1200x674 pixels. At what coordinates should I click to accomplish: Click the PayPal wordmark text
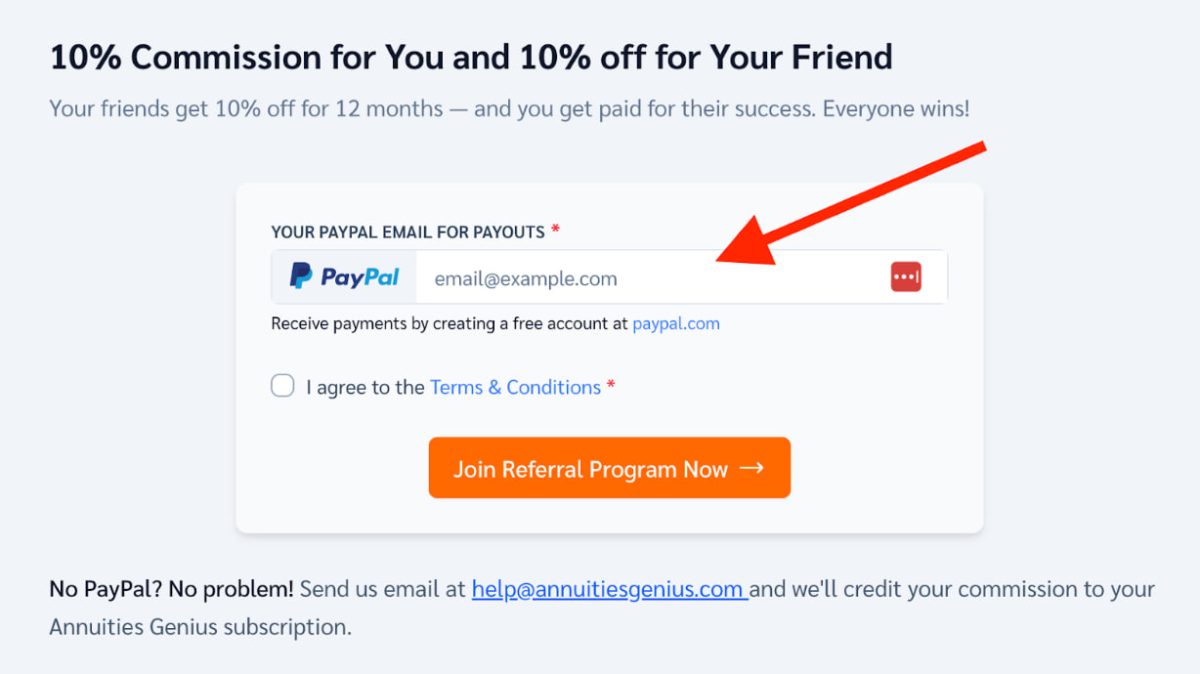coord(360,277)
